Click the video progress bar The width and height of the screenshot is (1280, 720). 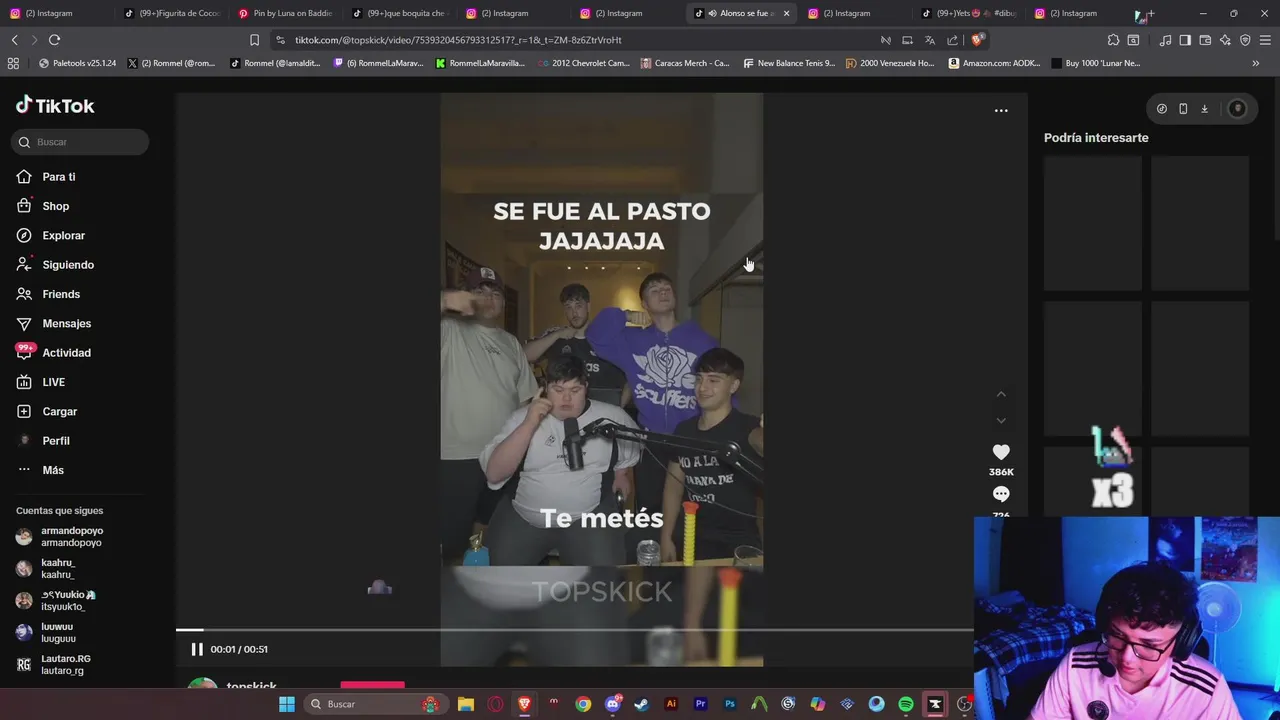coord(575,630)
